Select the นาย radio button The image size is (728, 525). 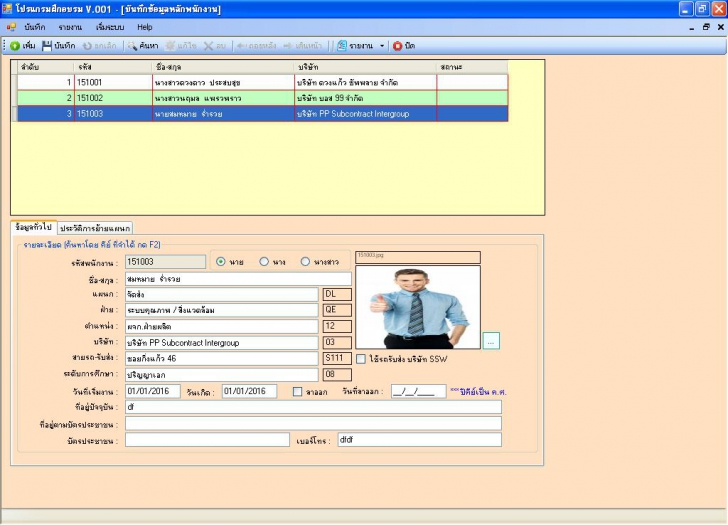pyautogui.click(x=221, y=262)
